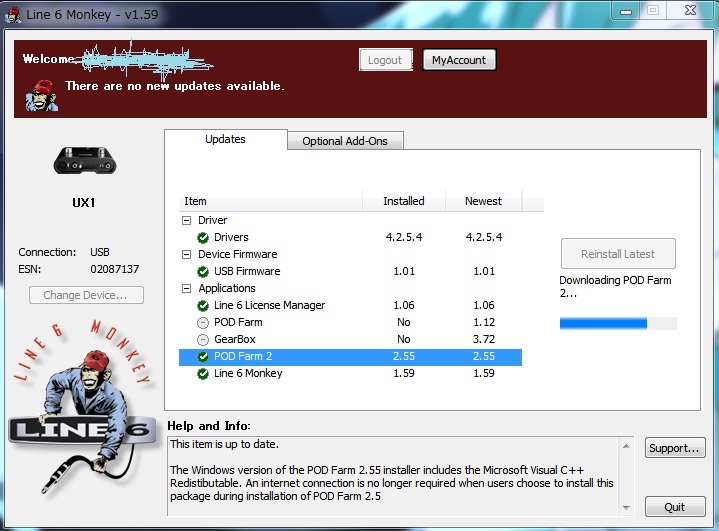Click the Line 6 Monkey mascot logo
719x531 pixels.
click(83, 408)
